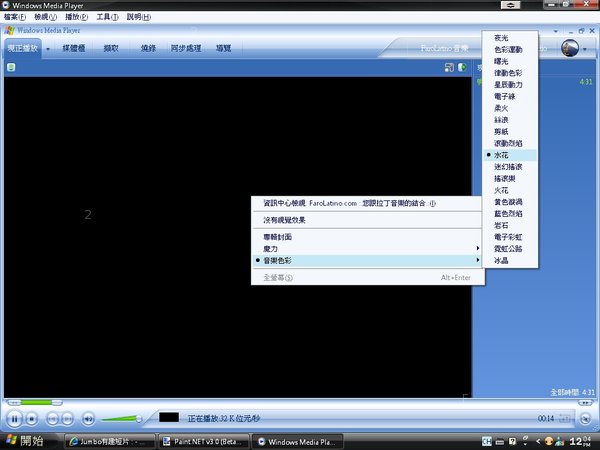Click the now-playing options icon top-left
The height and width of the screenshot is (450, 600).
pos(11,68)
